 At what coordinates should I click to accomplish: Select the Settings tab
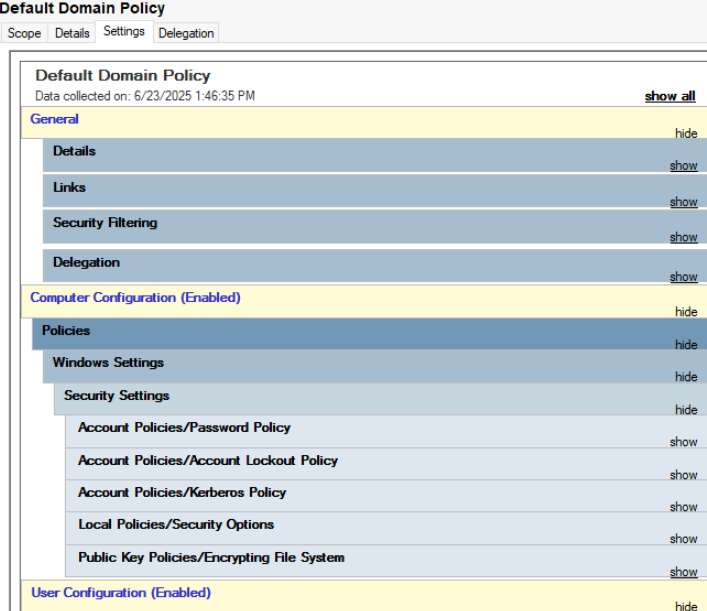tap(124, 31)
